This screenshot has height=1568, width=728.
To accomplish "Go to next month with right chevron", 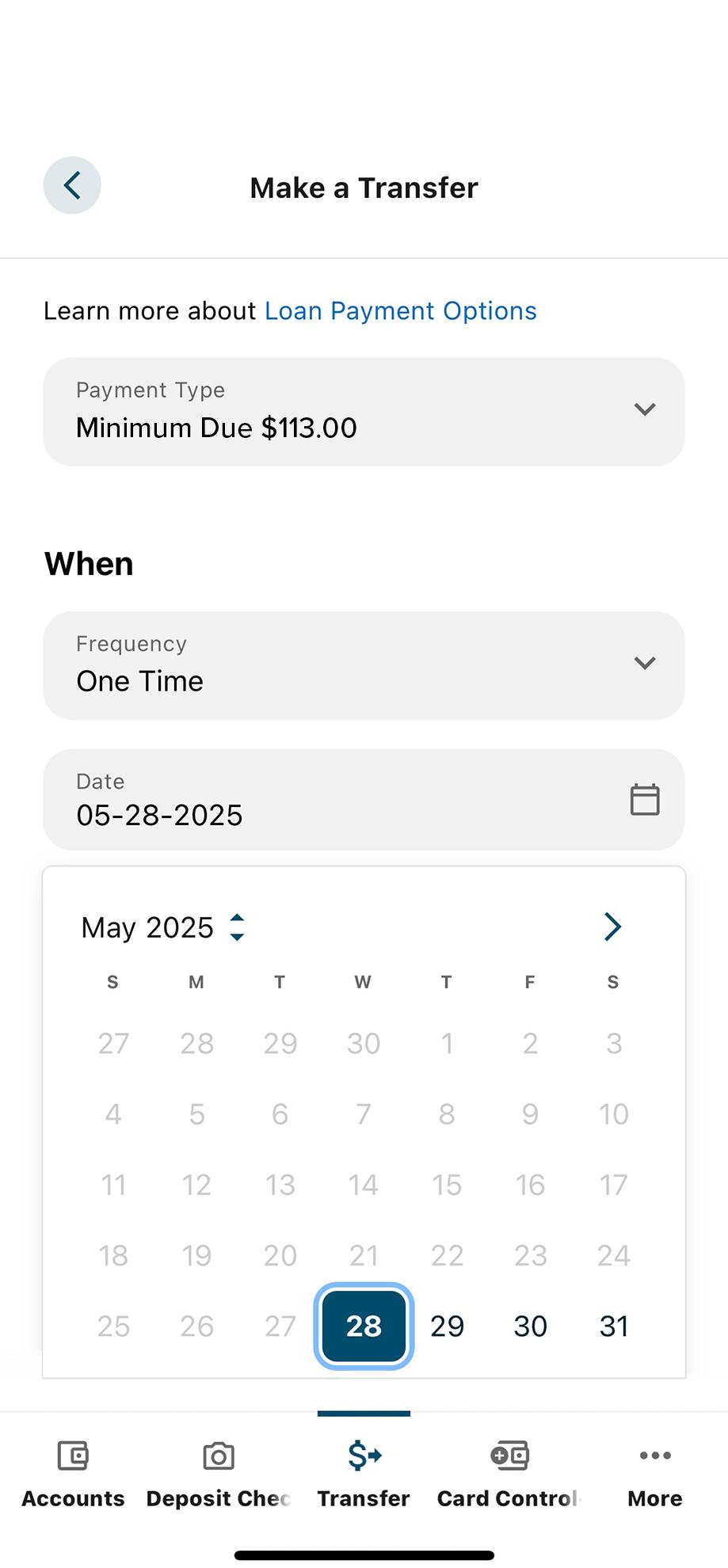I will point(612,927).
